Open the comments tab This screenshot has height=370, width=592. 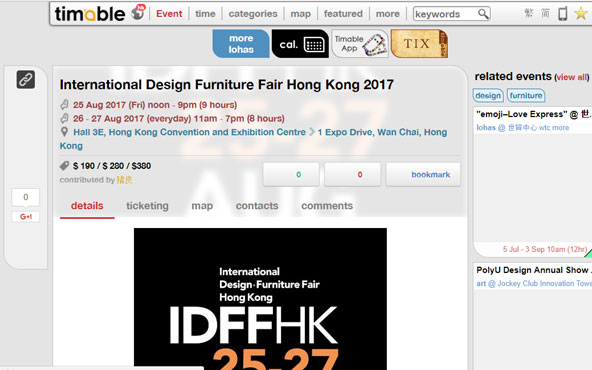[x=327, y=206]
